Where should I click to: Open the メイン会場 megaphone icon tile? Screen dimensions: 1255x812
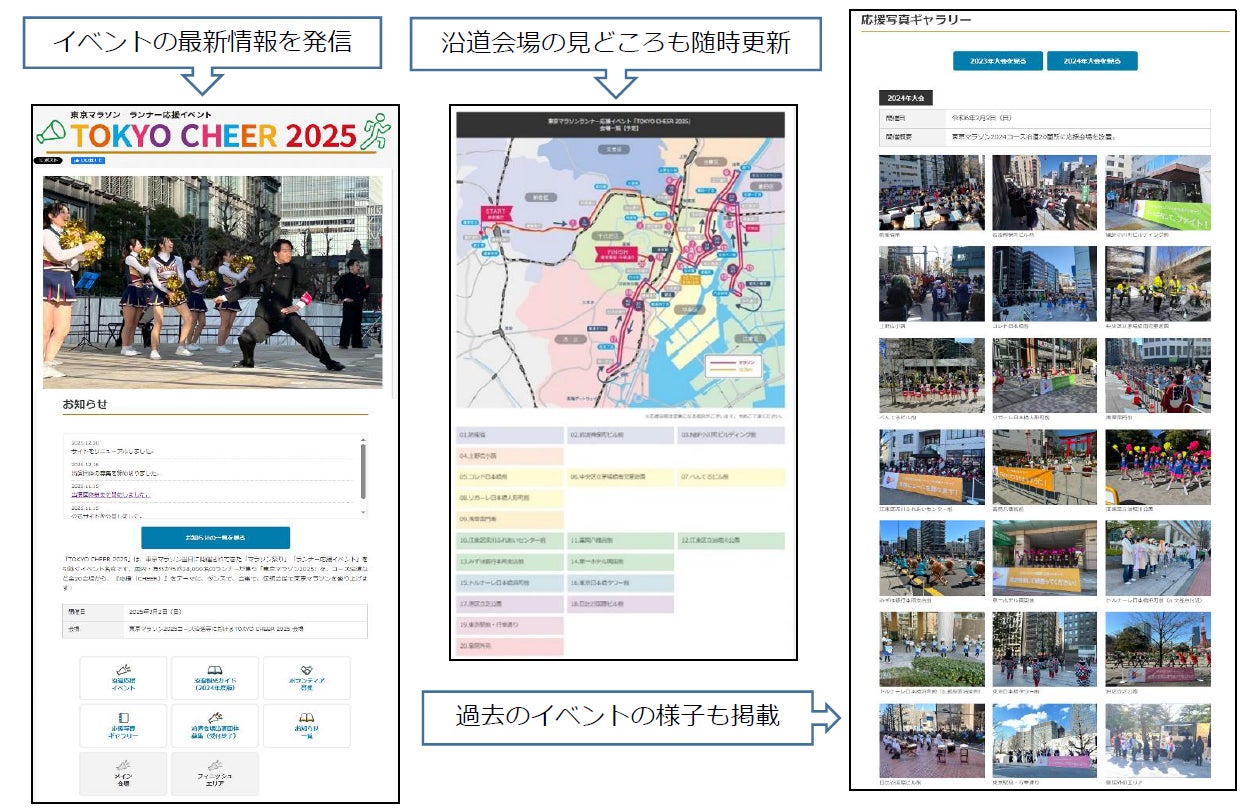click(x=124, y=773)
